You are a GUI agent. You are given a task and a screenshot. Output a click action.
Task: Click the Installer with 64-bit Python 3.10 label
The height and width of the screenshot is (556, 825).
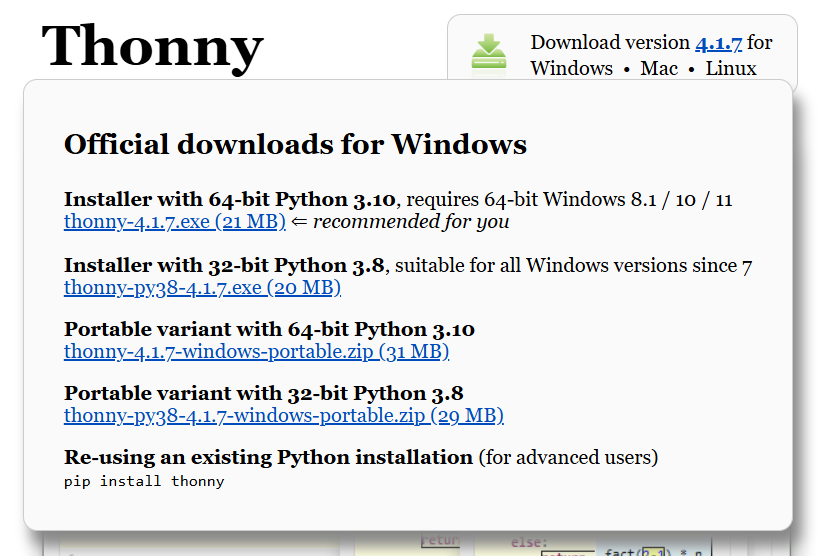pos(229,199)
